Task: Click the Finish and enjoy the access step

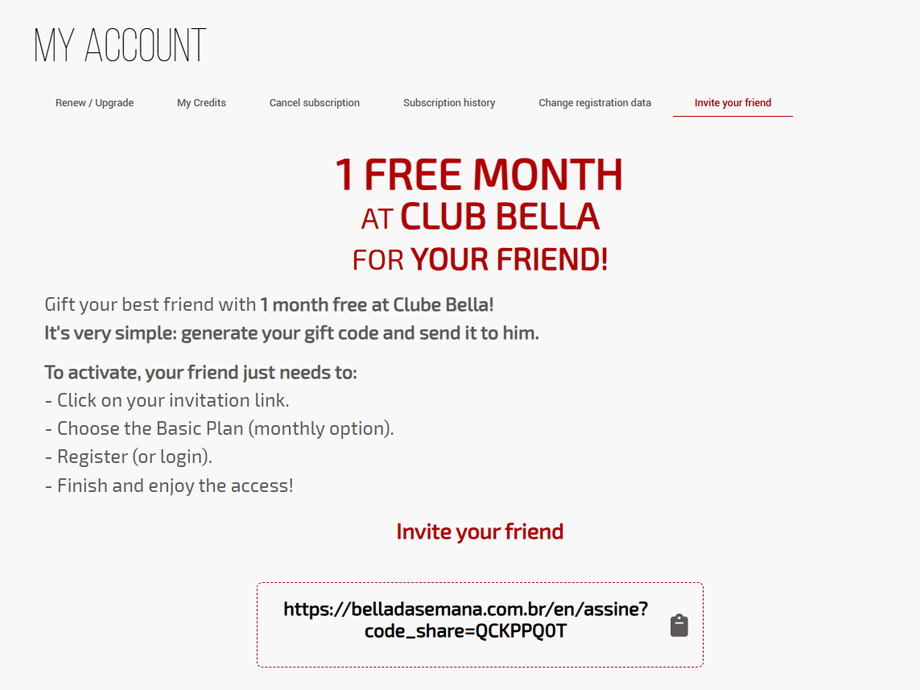Action: [169, 485]
